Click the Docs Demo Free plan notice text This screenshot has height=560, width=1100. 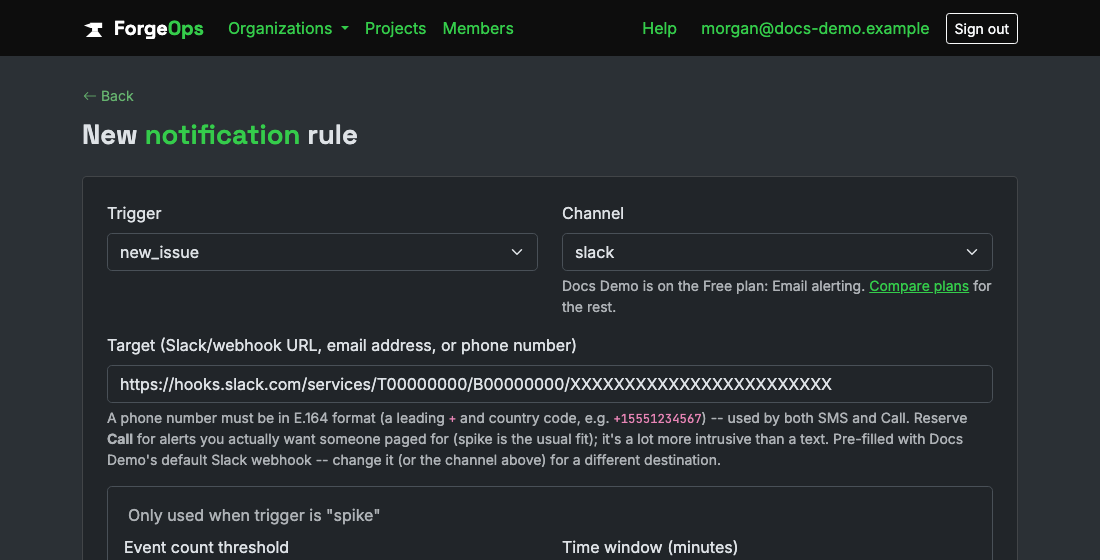pos(777,297)
